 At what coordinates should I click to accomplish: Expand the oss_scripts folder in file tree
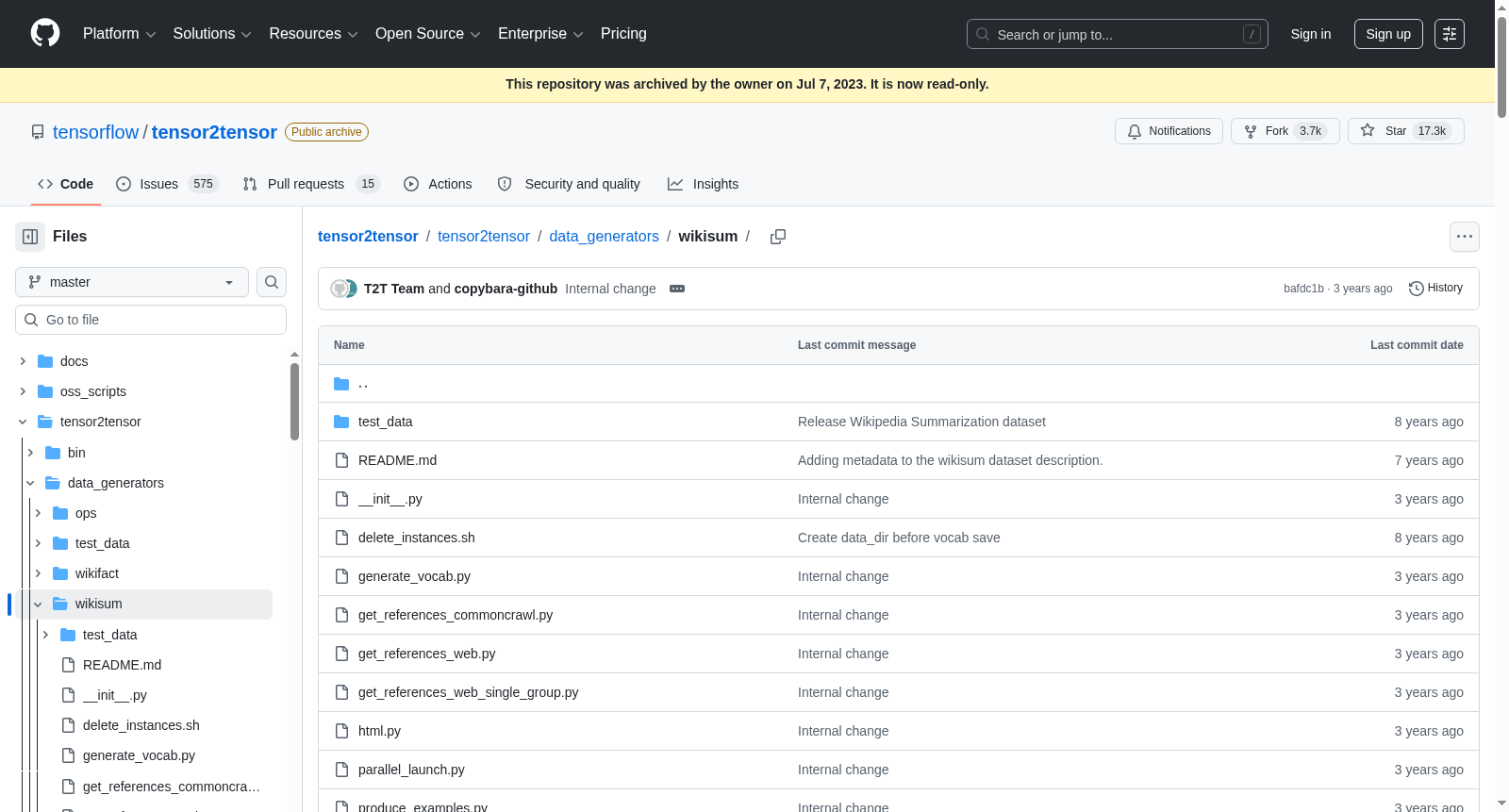point(23,391)
